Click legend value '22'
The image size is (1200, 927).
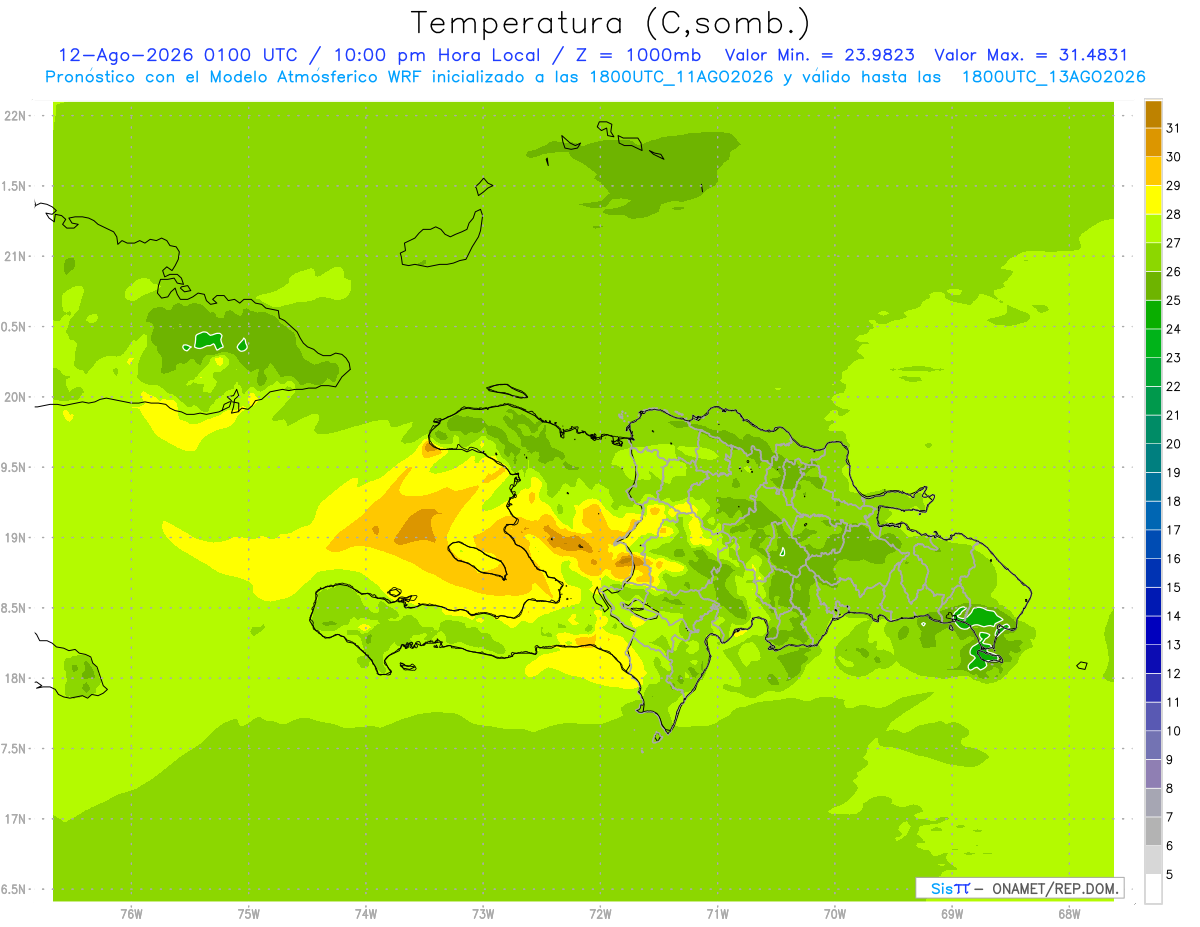tap(1174, 386)
